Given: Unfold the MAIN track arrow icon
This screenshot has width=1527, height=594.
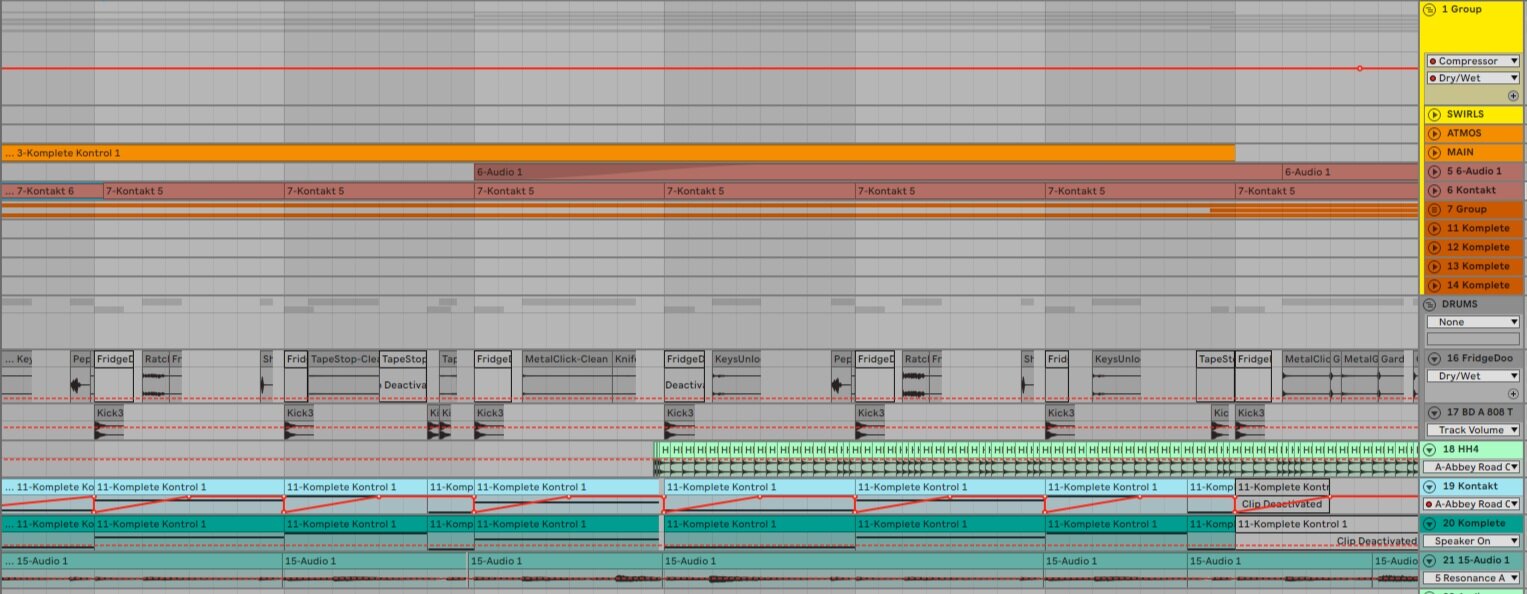Looking at the screenshot, I should (1434, 152).
